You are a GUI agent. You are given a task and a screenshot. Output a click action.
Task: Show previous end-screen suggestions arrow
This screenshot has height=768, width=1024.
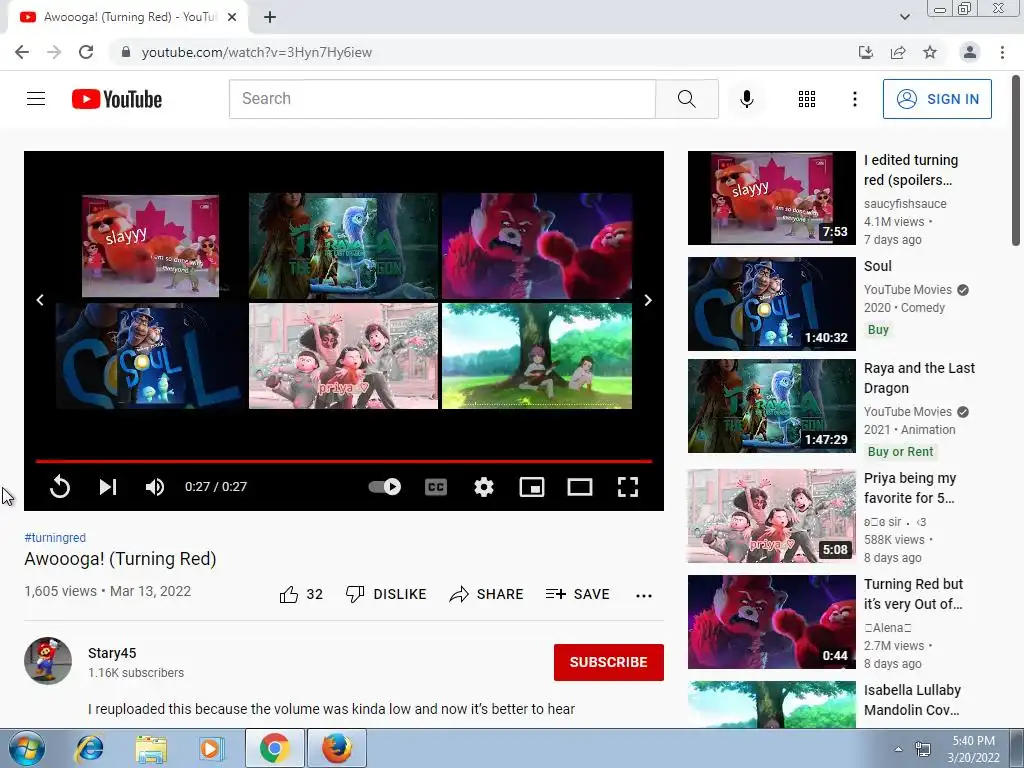[40, 300]
